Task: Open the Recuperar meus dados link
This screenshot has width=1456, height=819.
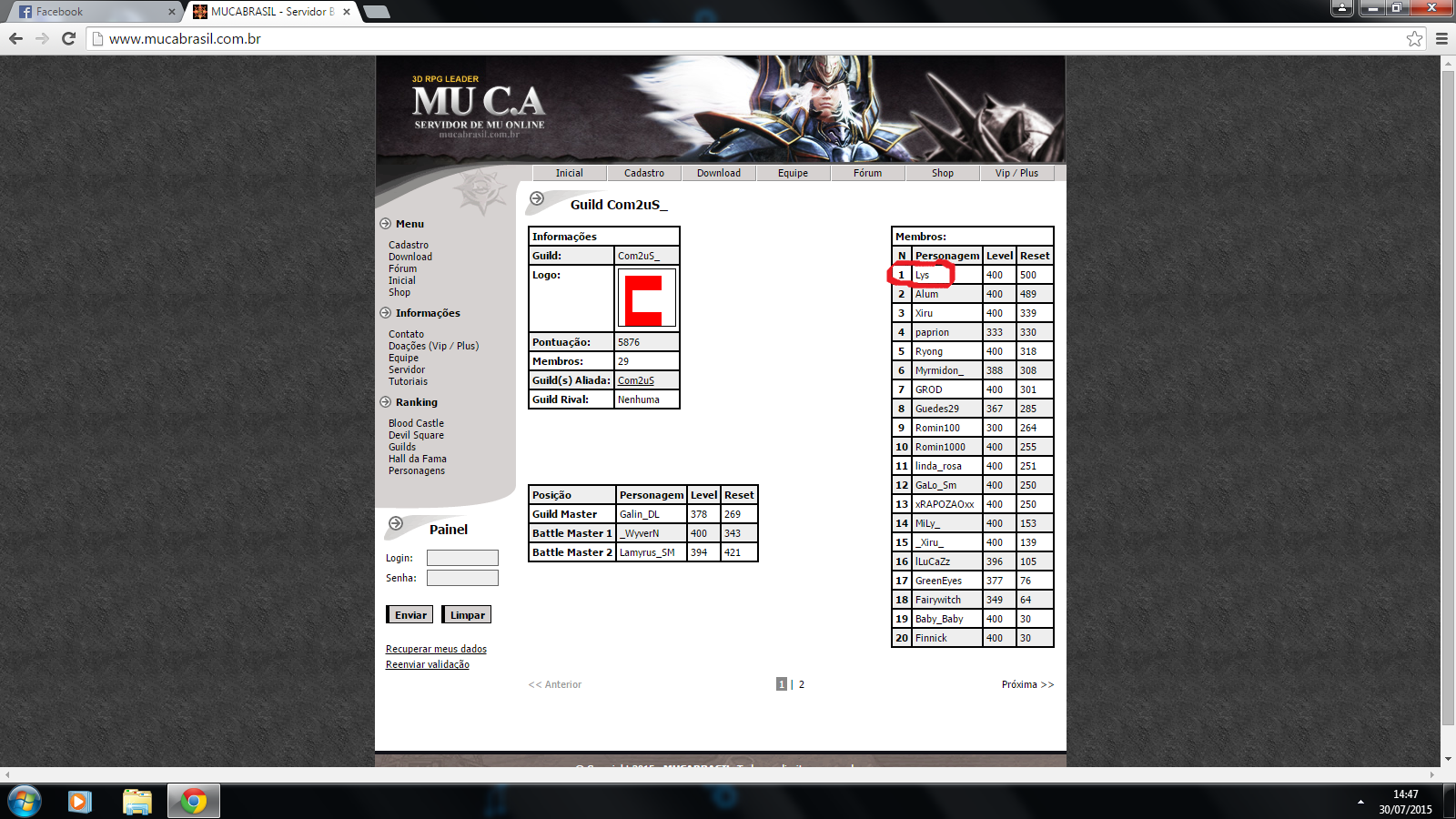Action: pyautogui.click(x=436, y=649)
